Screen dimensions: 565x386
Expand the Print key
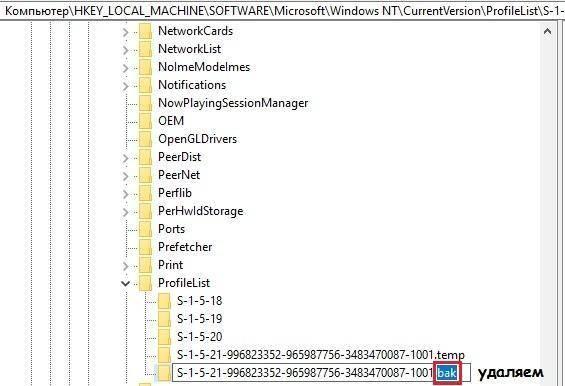(125, 266)
